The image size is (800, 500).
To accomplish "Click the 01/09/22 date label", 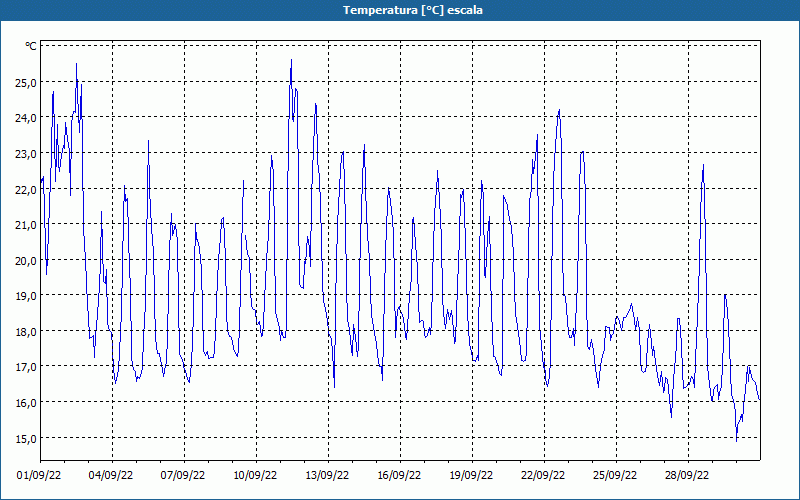I will pyautogui.click(x=39, y=475).
